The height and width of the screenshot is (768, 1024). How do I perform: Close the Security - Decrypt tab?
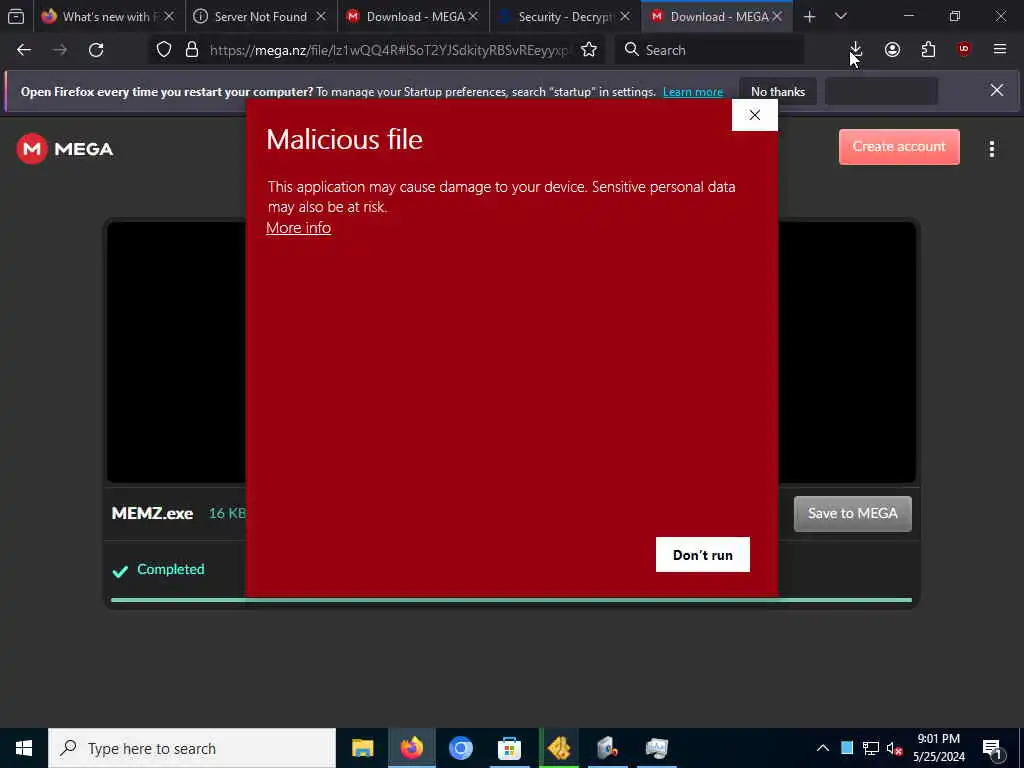click(x=625, y=16)
